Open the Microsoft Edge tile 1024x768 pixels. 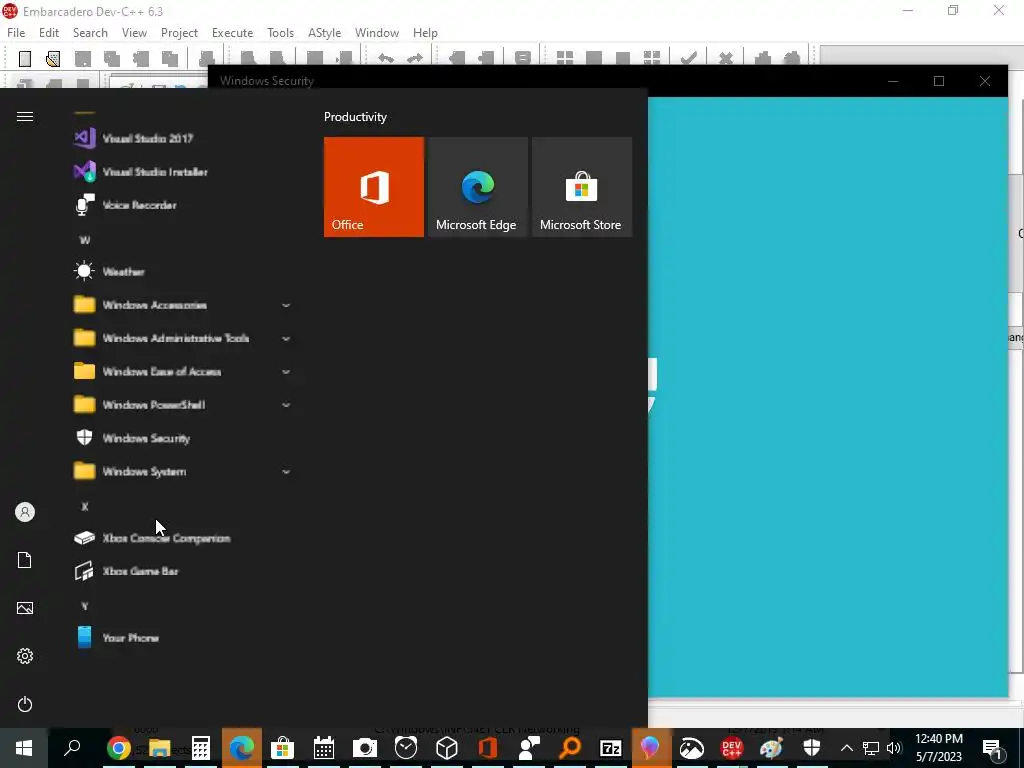(x=477, y=187)
